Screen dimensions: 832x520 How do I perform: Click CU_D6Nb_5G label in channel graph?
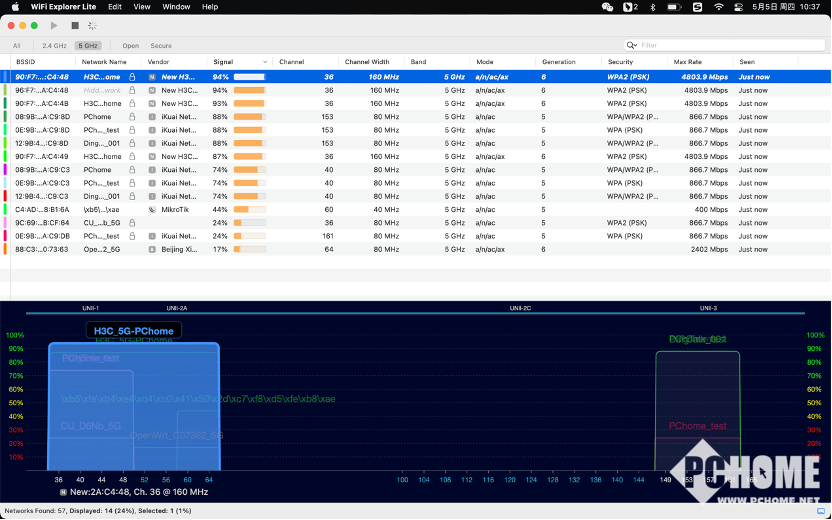(x=91, y=426)
